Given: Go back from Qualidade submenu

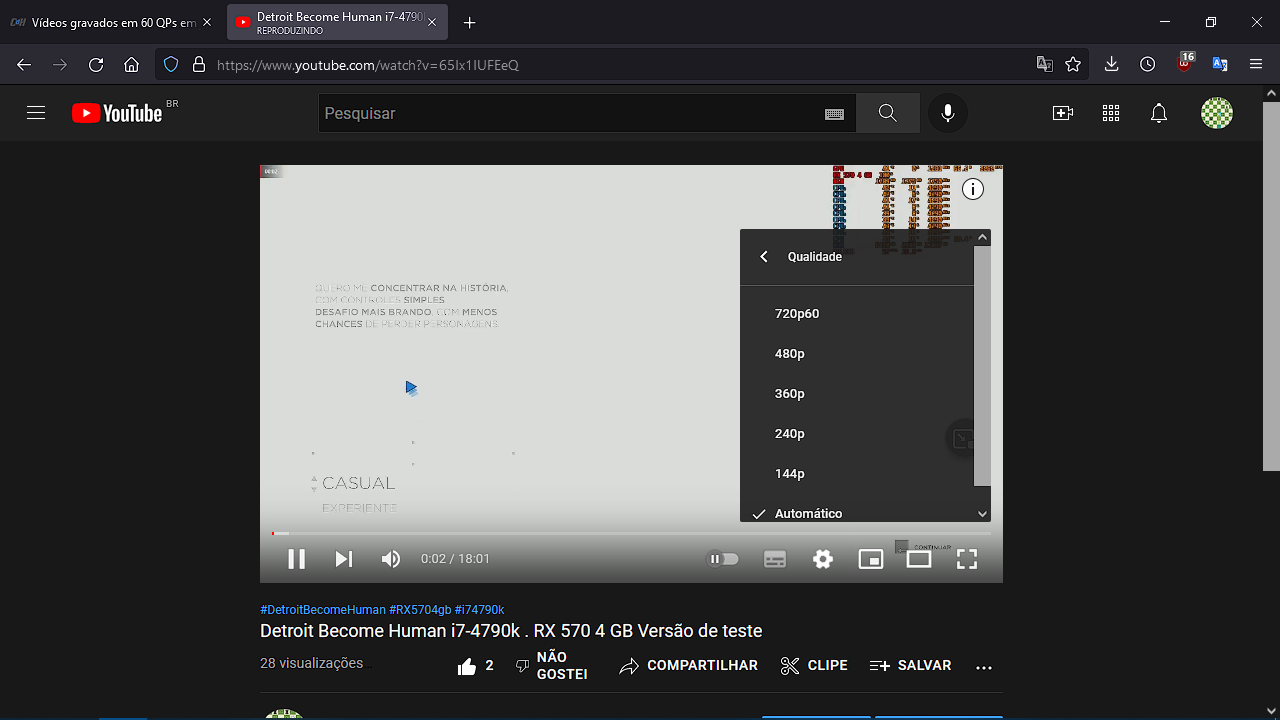Looking at the screenshot, I should (x=764, y=257).
